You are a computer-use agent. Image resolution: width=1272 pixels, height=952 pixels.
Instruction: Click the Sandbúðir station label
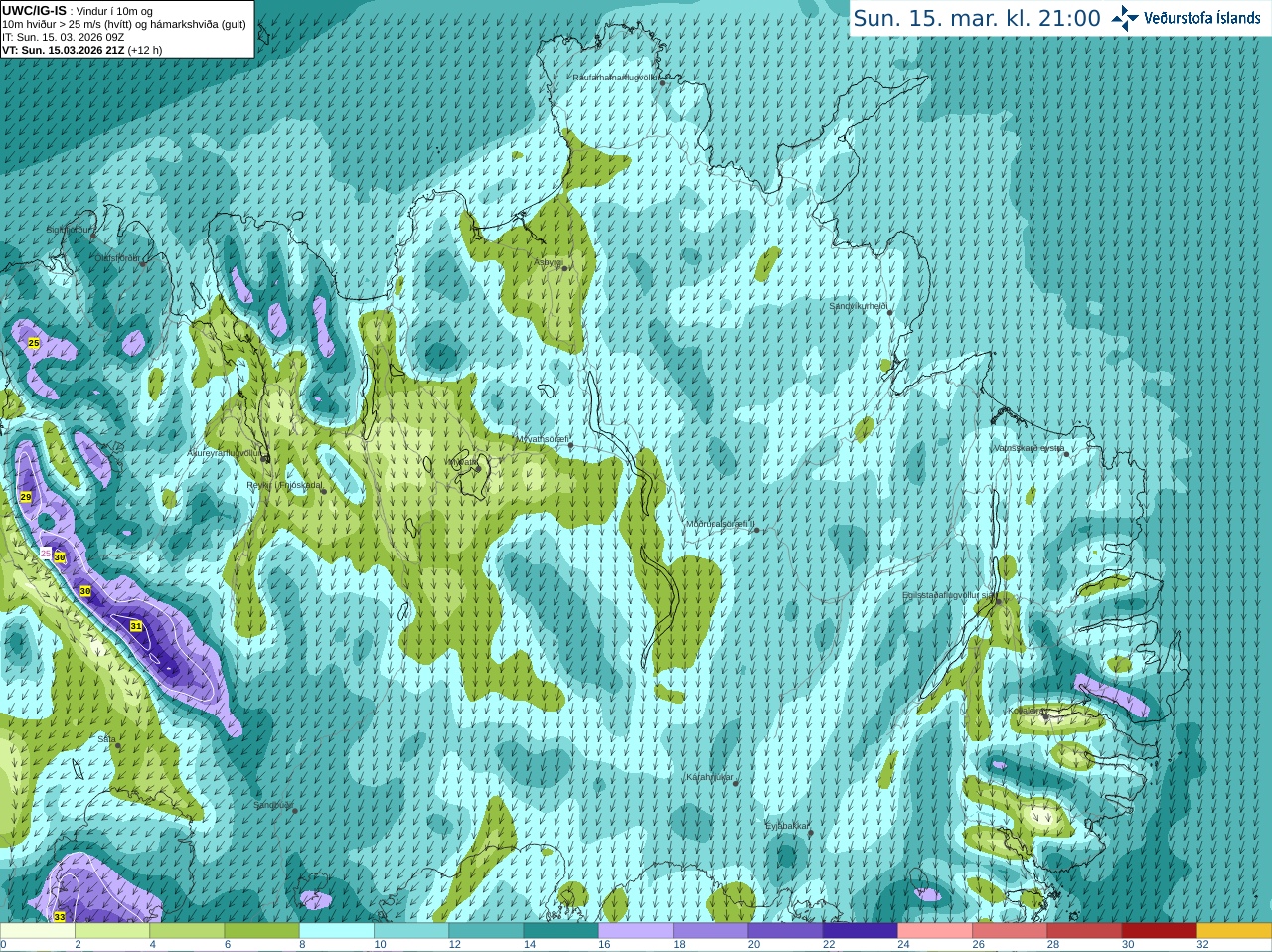[x=273, y=805]
